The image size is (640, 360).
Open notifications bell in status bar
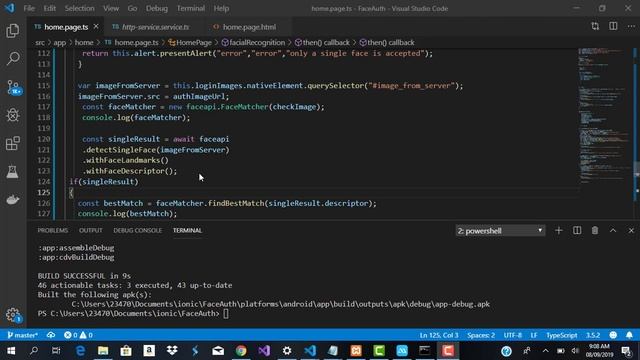[629, 335]
